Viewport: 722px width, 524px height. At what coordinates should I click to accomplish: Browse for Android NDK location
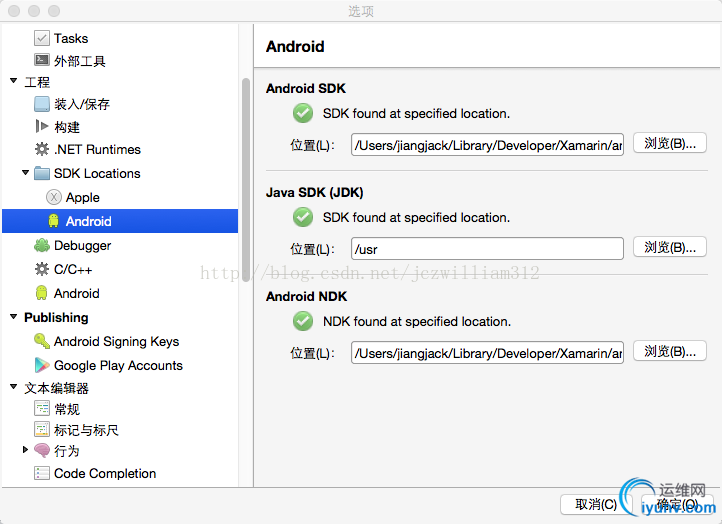click(x=670, y=352)
